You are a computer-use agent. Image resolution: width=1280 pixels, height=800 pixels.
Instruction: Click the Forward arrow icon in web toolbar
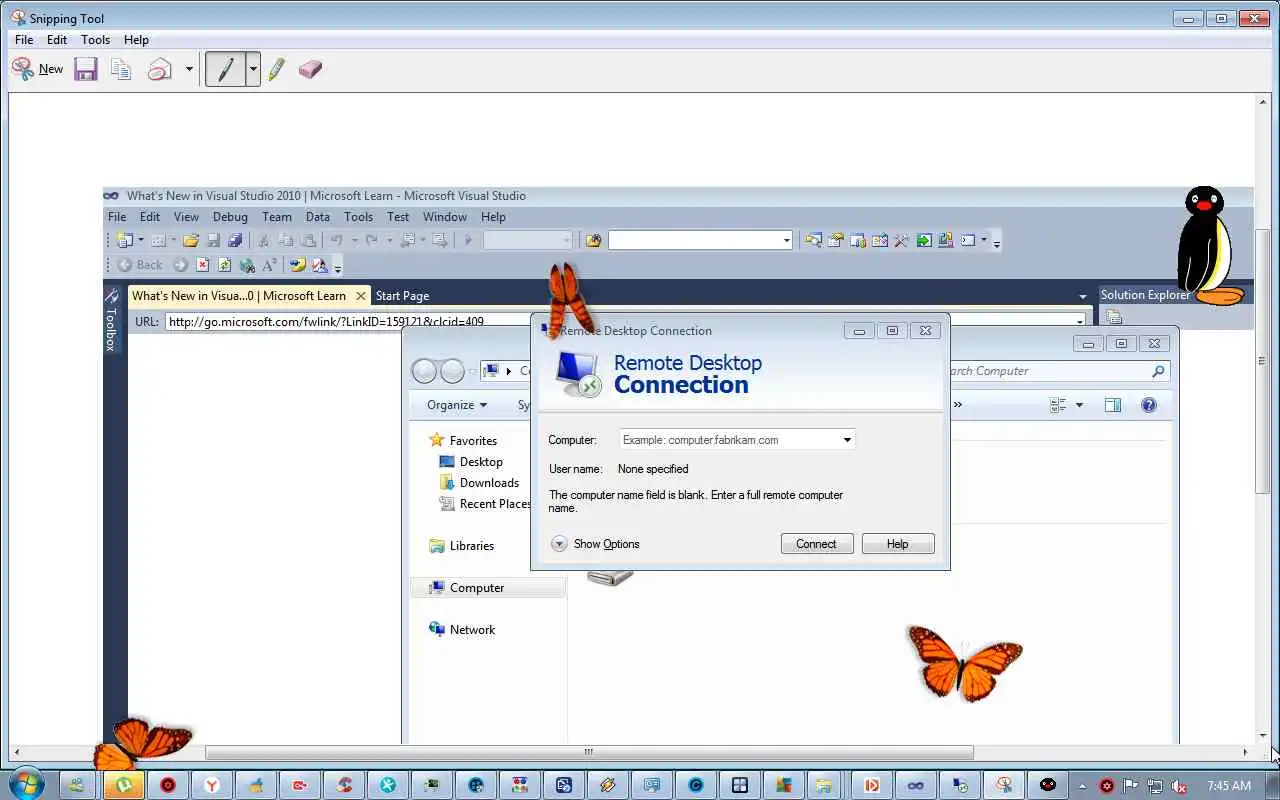180,265
